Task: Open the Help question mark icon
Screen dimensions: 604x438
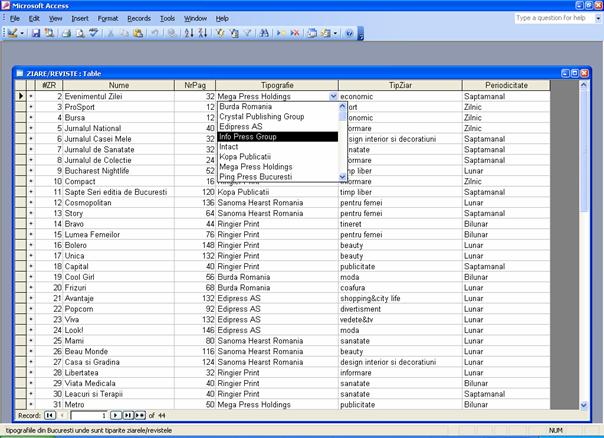Action: tap(349, 33)
